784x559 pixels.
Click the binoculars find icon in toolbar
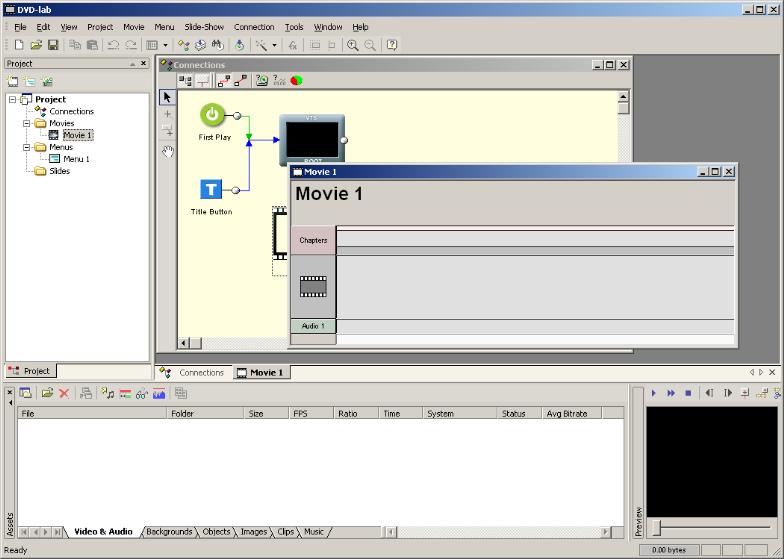215,45
